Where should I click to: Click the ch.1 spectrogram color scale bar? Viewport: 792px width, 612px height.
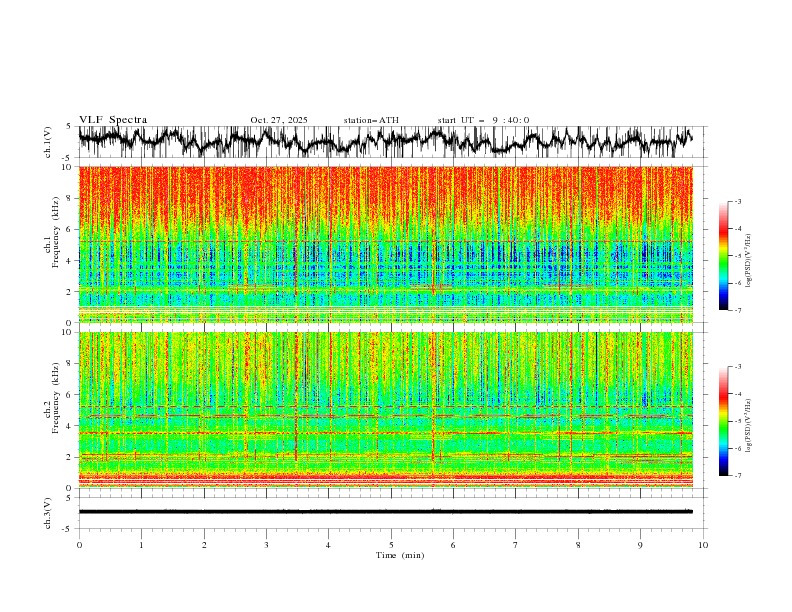tap(723, 256)
